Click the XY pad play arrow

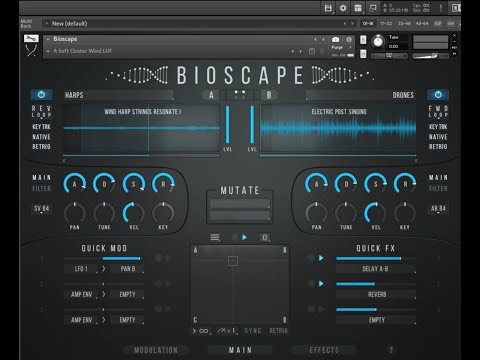tap(244, 237)
